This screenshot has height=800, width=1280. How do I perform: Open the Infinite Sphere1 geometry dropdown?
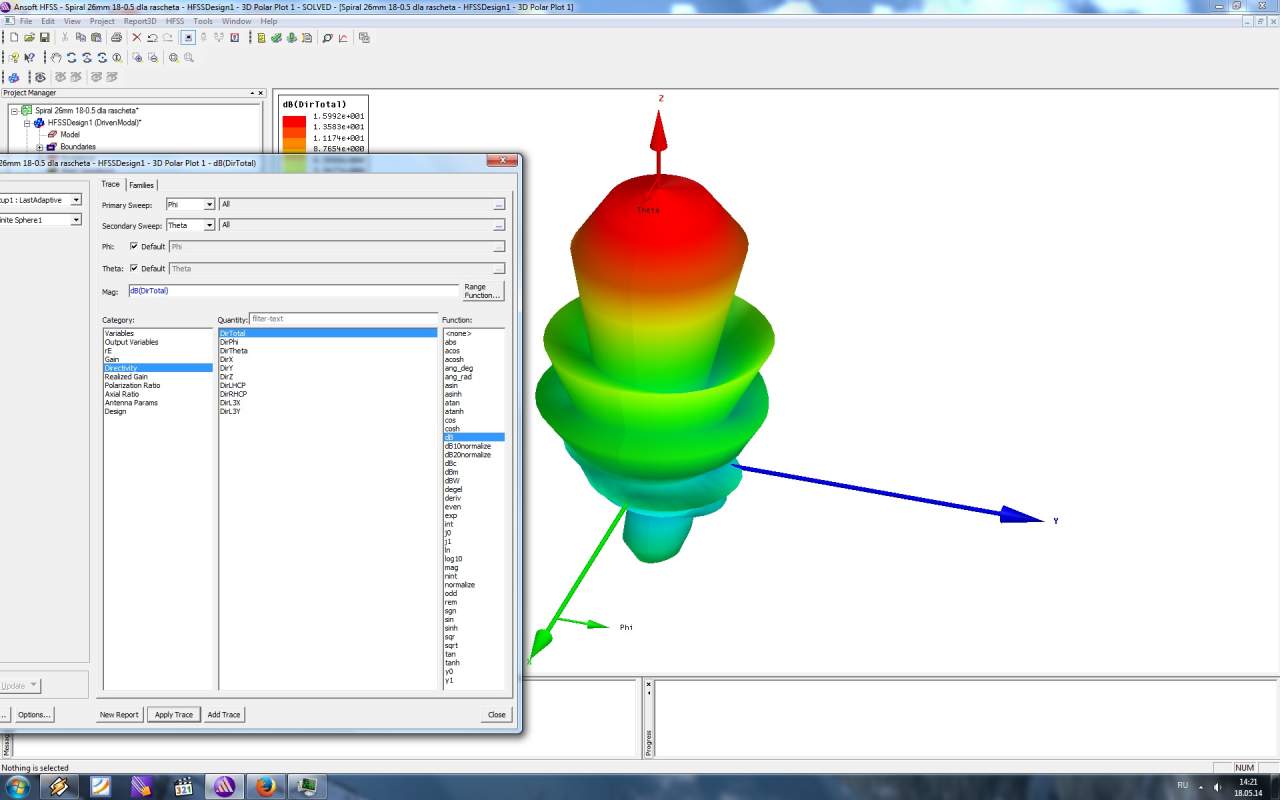(x=76, y=219)
